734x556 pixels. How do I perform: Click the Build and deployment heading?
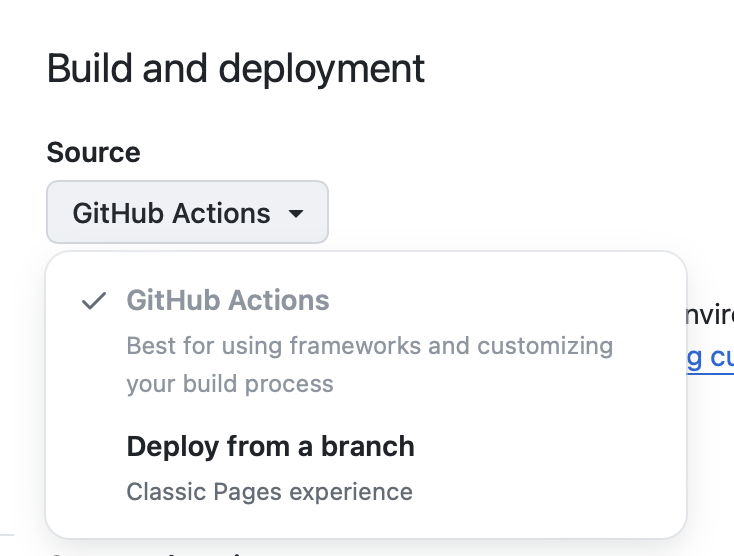click(x=236, y=68)
